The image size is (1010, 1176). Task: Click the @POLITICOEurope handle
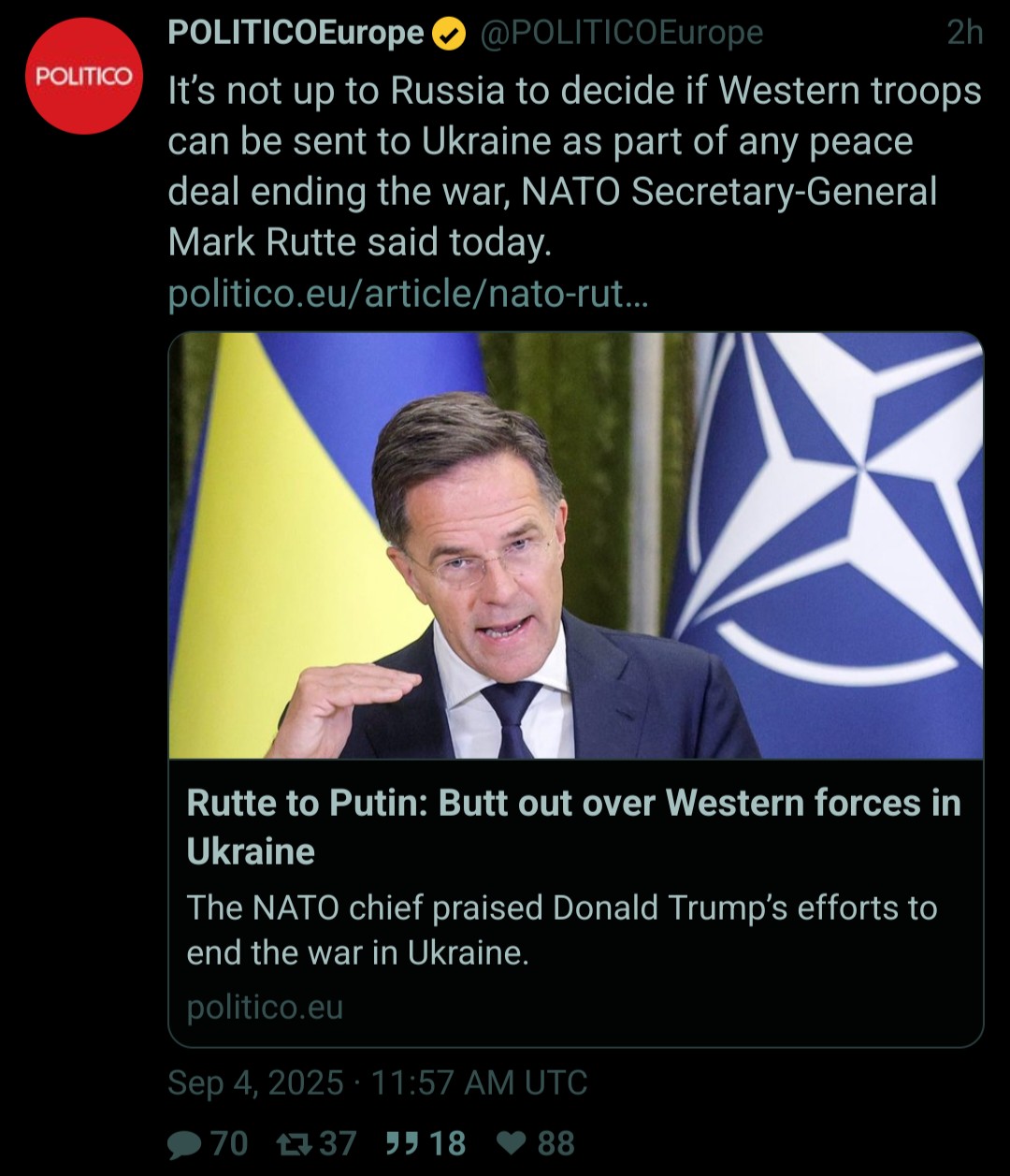pyautogui.click(x=622, y=34)
